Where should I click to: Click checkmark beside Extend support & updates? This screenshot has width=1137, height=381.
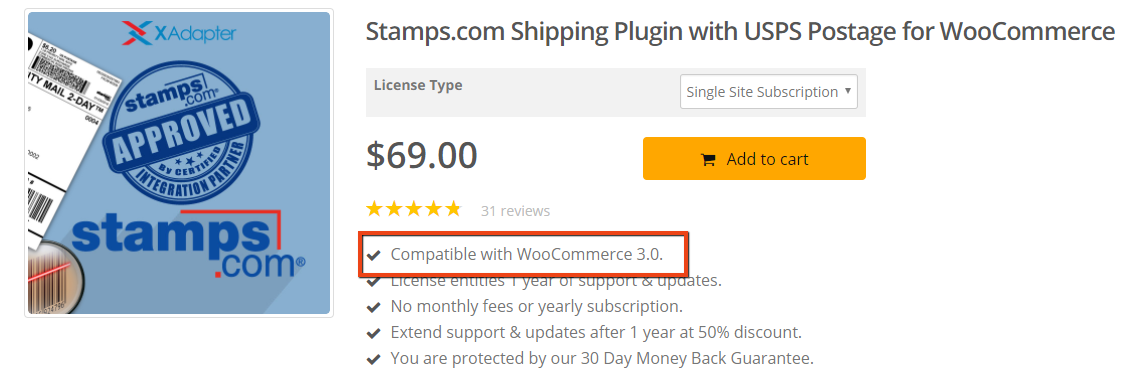pos(374,333)
